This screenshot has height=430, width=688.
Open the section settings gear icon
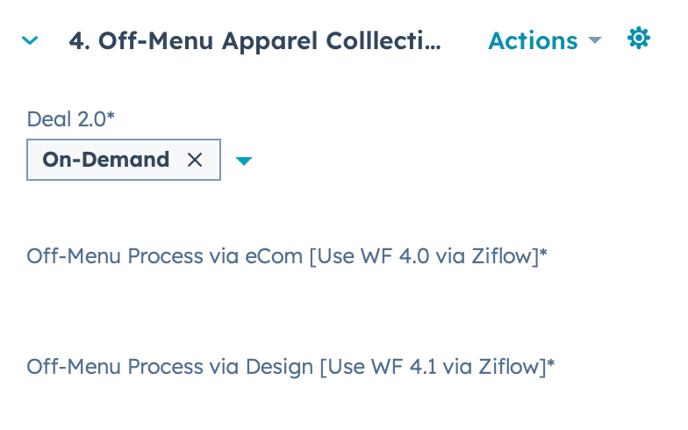[638, 39]
